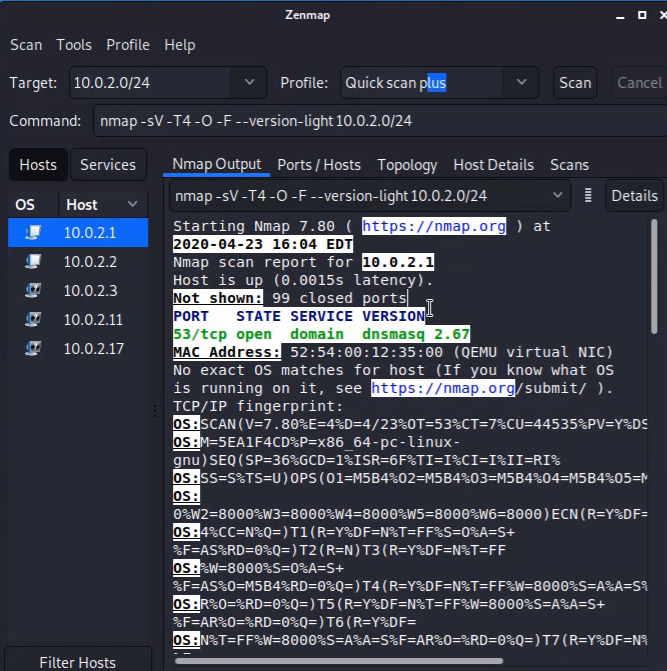Open the Tools menu
The image size is (667, 671).
[x=74, y=45]
